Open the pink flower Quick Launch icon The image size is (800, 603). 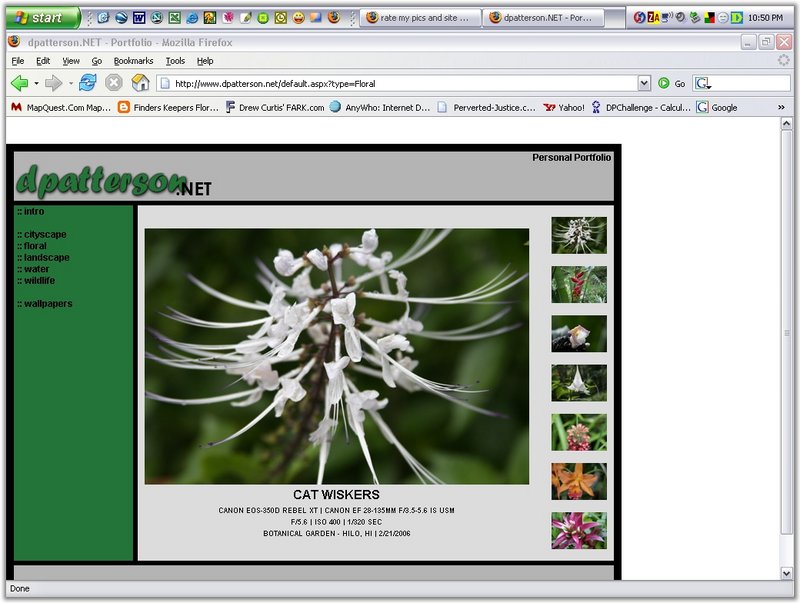pos(228,18)
